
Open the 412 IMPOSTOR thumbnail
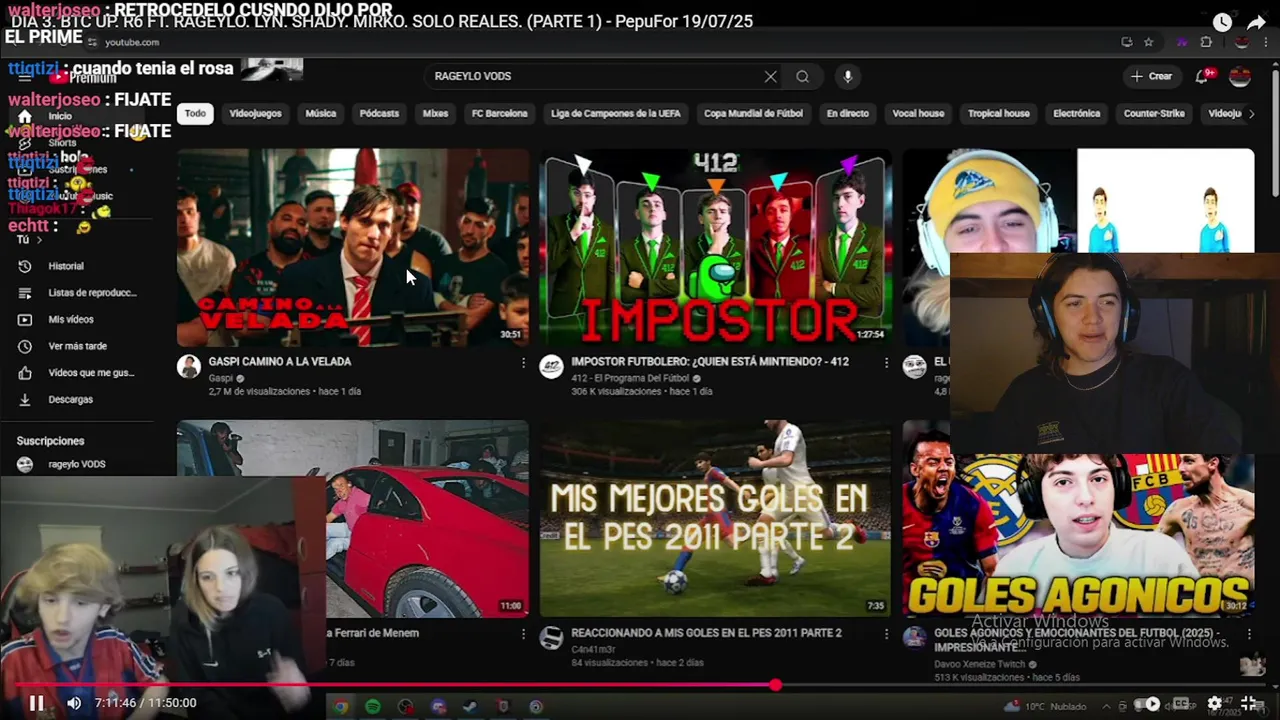tap(715, 247)
